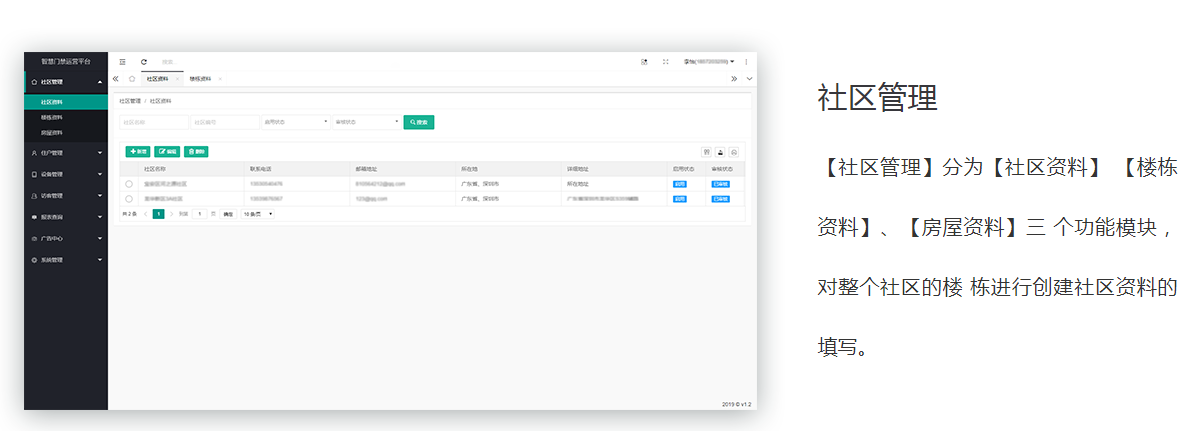This screenshot has width=1197, height=431.
Task: Focus the pagination jump-to page input
Action: 199,214
